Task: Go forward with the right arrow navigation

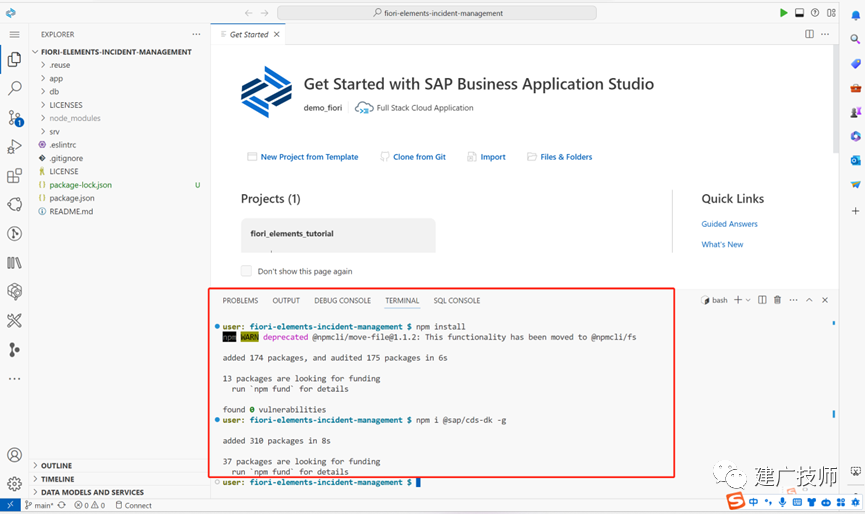Action: click(265, 13)
